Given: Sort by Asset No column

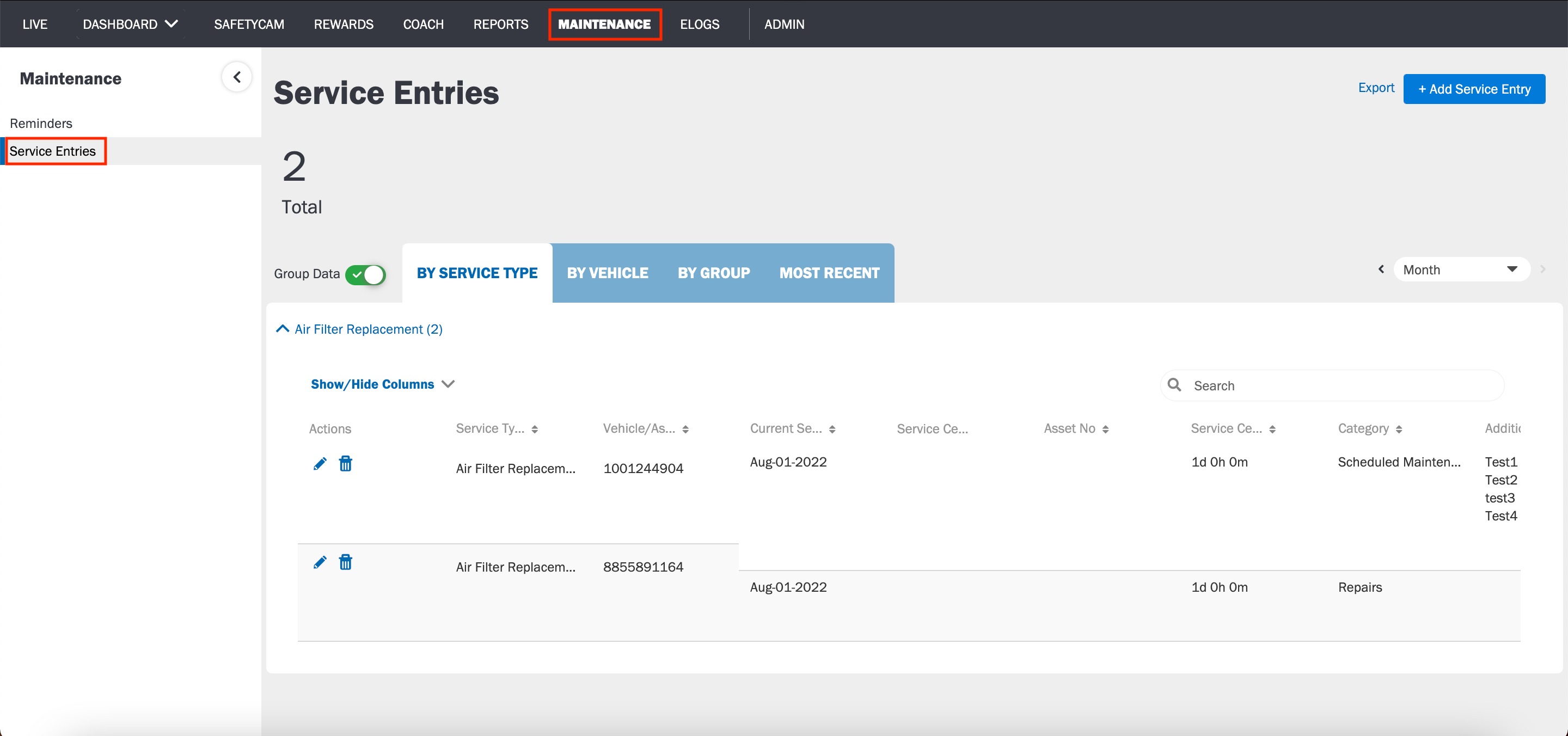Looking at the screenshot, I should (x=1105, y=429).
